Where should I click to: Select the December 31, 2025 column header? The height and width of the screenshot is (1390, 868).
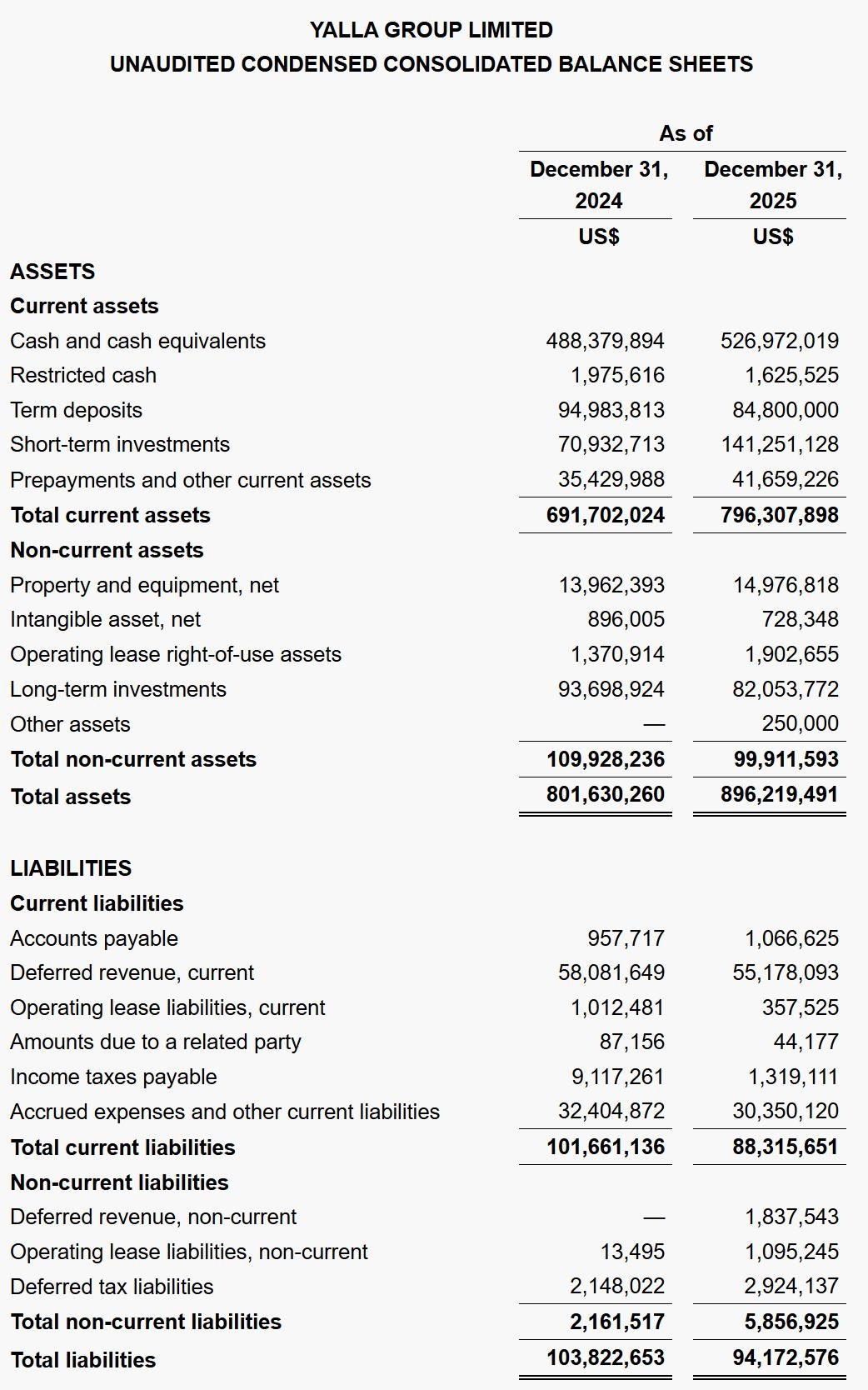(772, 185)
